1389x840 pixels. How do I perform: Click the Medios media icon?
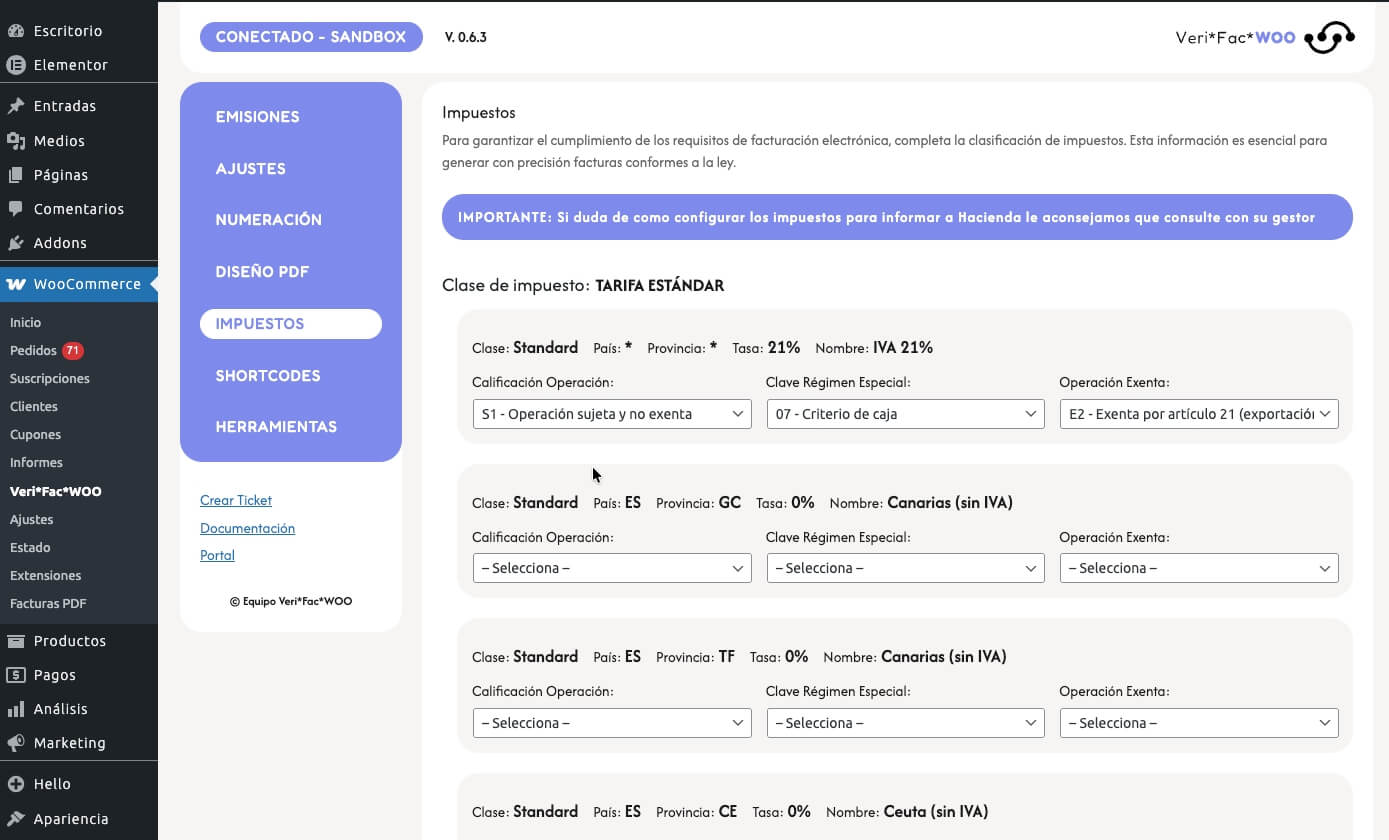pyautogui.click(x=16, y=141)
